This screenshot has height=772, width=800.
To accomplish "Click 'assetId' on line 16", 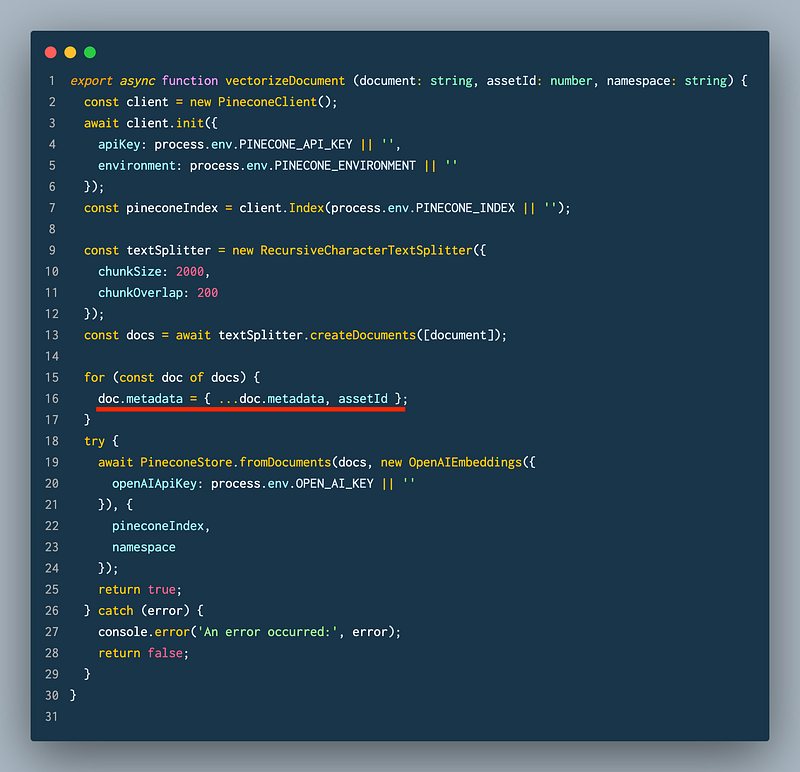I will point(363,399).
